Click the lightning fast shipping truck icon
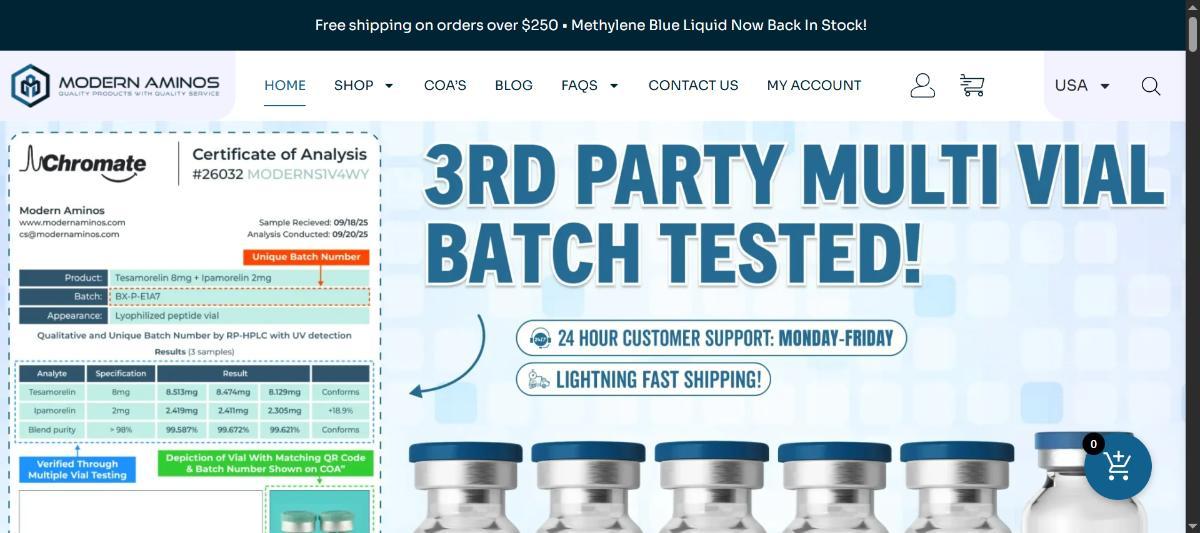Viewport: 1200px width, 533px height. [x=539, y=379]
